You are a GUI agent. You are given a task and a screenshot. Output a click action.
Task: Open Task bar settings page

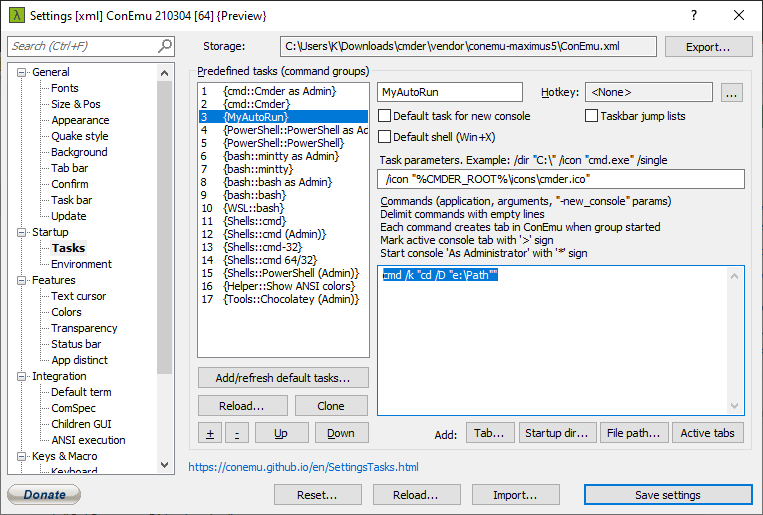(x=72, y=200)
